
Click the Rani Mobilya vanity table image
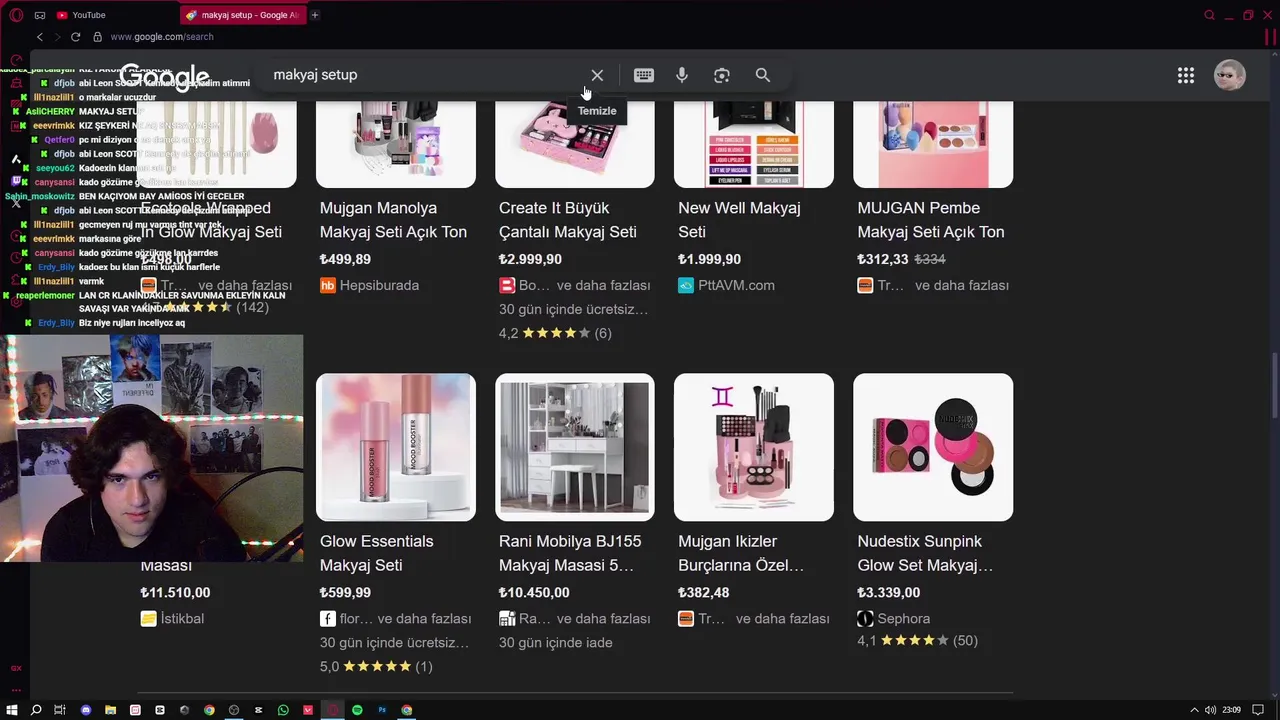click(x=575, y=447)
